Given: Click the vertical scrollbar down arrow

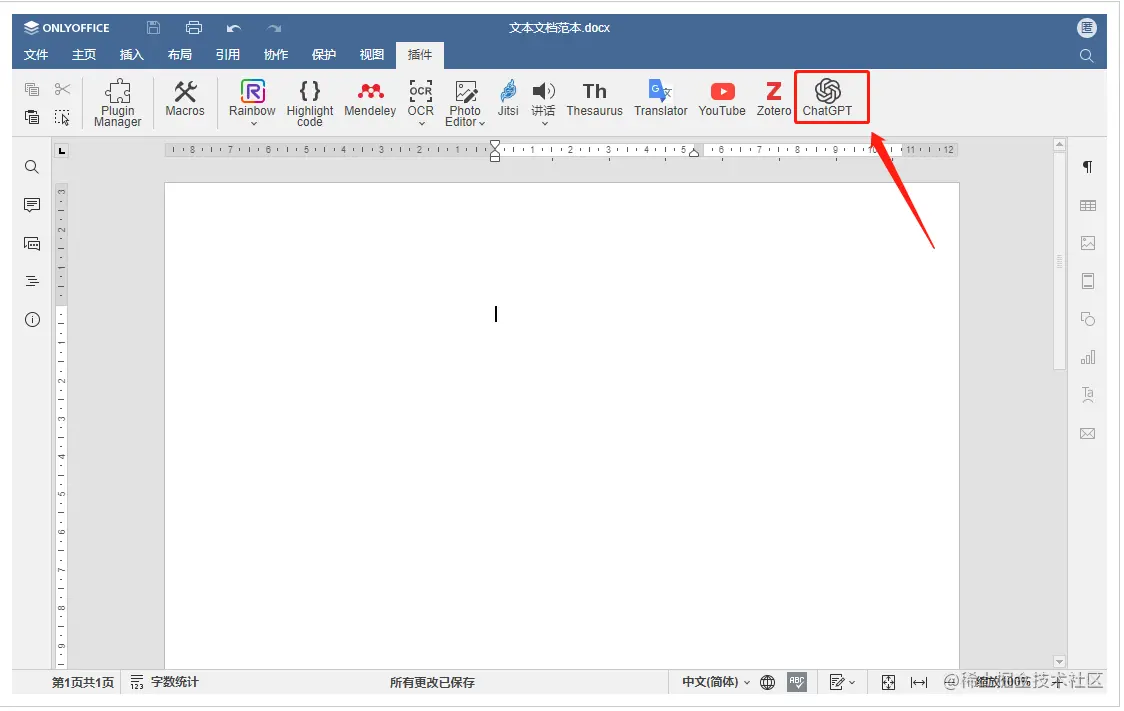Looking at the screenshot, I should coord(1059,662).
